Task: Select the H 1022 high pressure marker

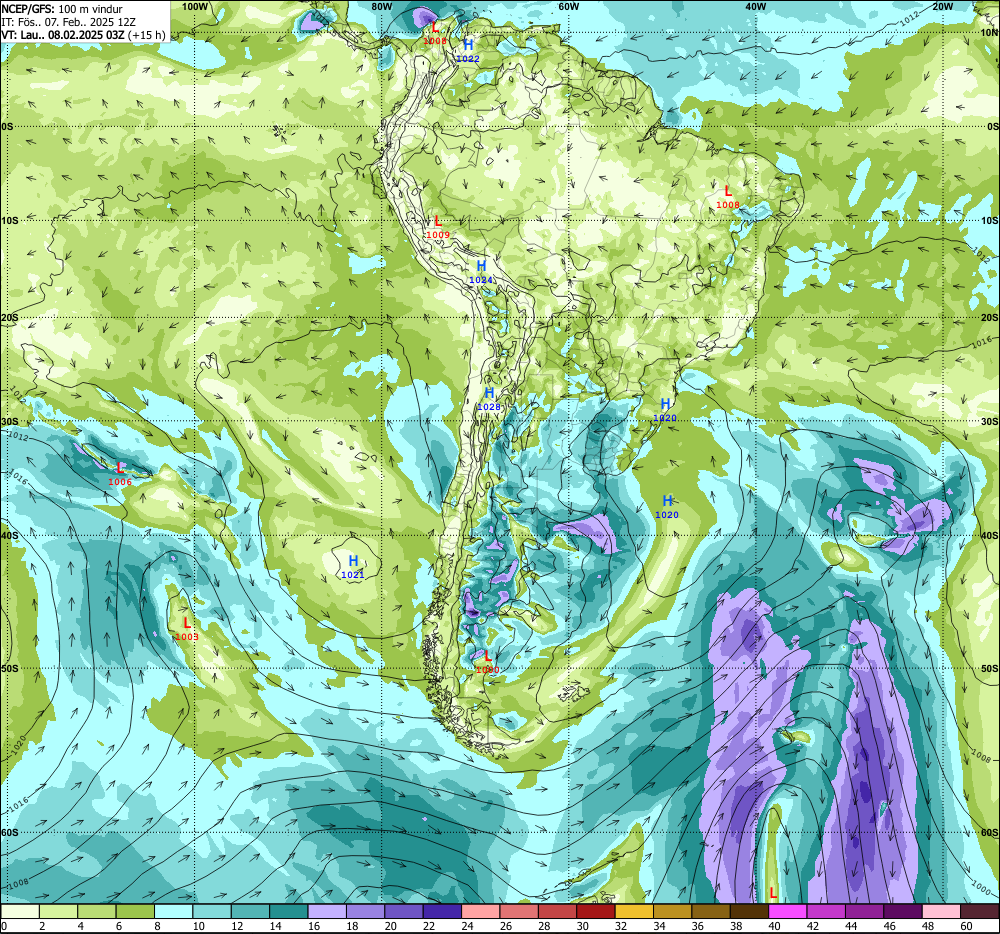Action: coord(468,51)
